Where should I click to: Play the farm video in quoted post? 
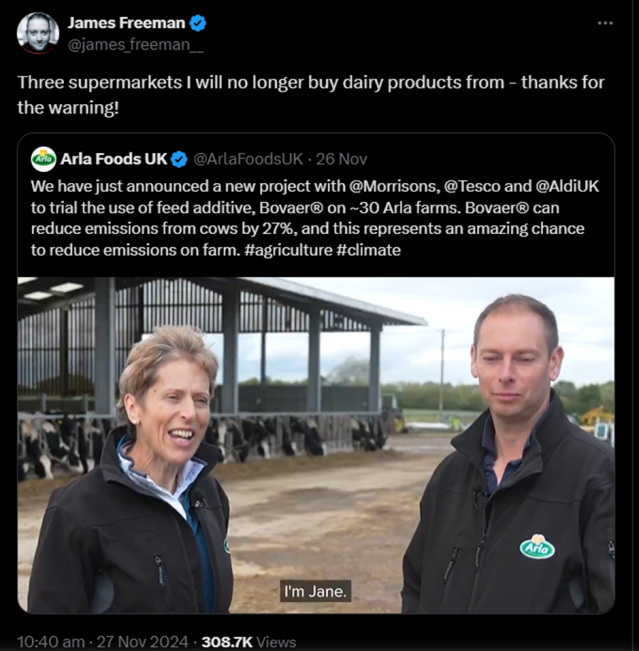pos(316,444)
